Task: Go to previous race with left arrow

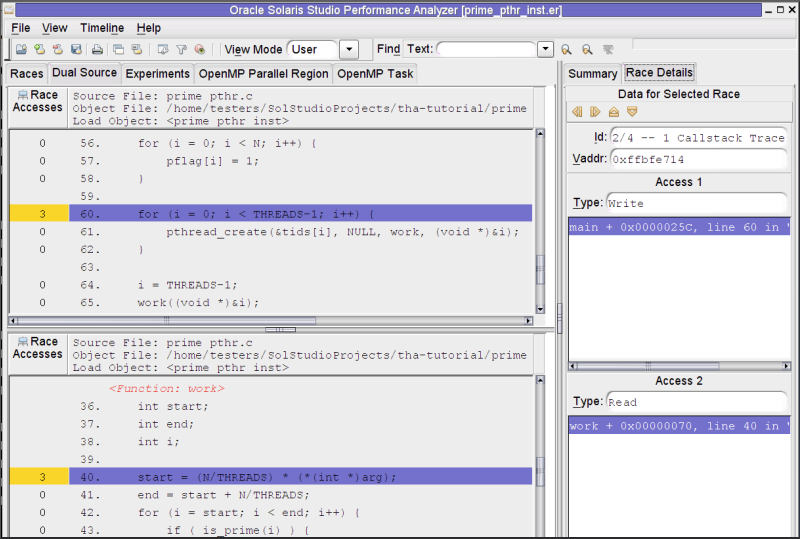Action: [x=577, y=112]
